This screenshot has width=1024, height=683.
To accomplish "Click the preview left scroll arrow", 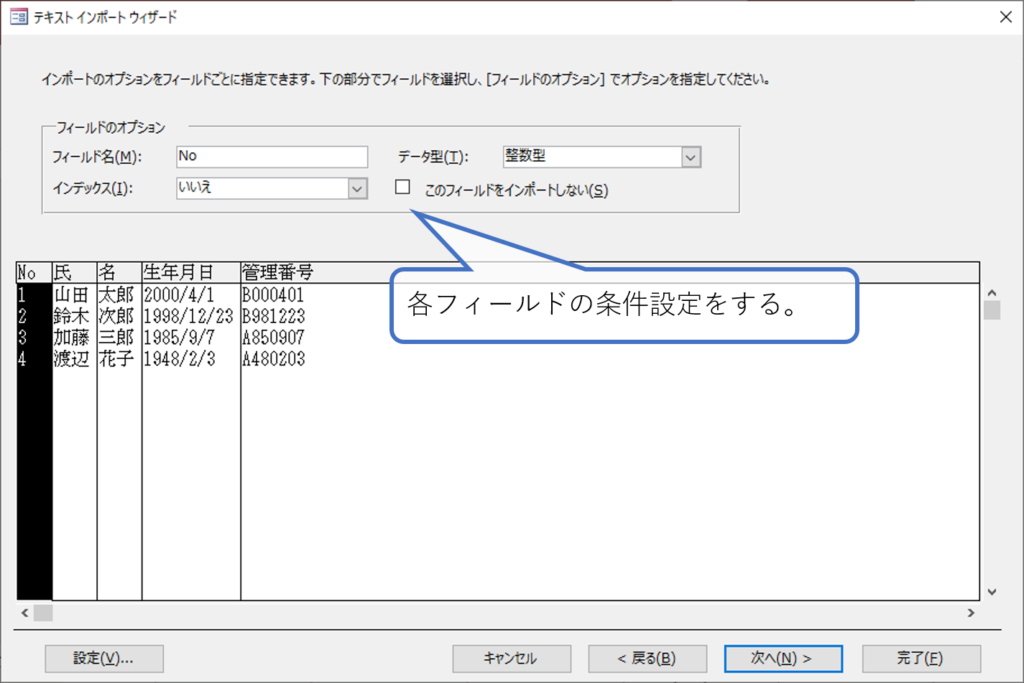I will 25,612.
